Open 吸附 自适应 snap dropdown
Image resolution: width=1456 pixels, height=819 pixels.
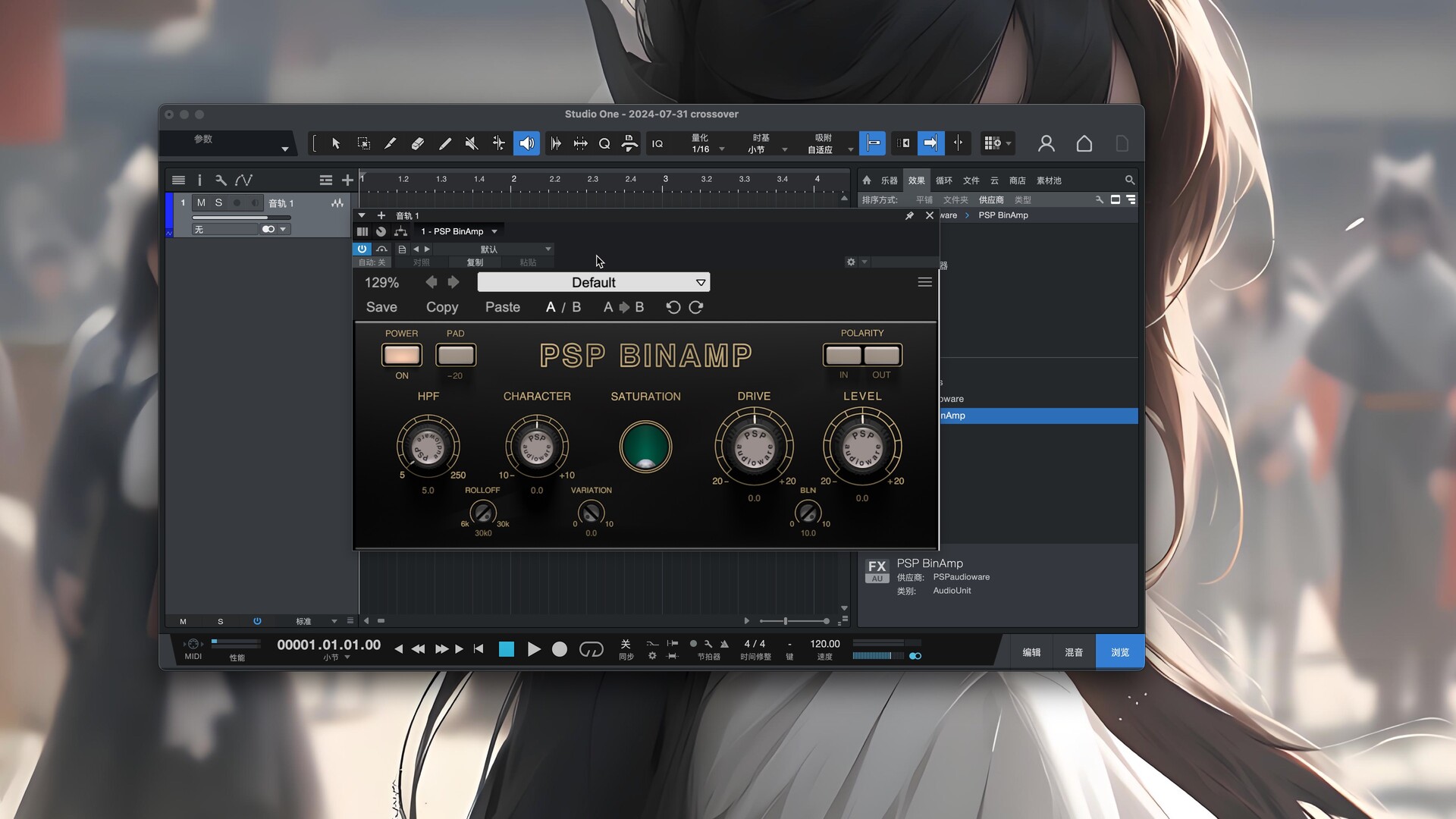830,143
